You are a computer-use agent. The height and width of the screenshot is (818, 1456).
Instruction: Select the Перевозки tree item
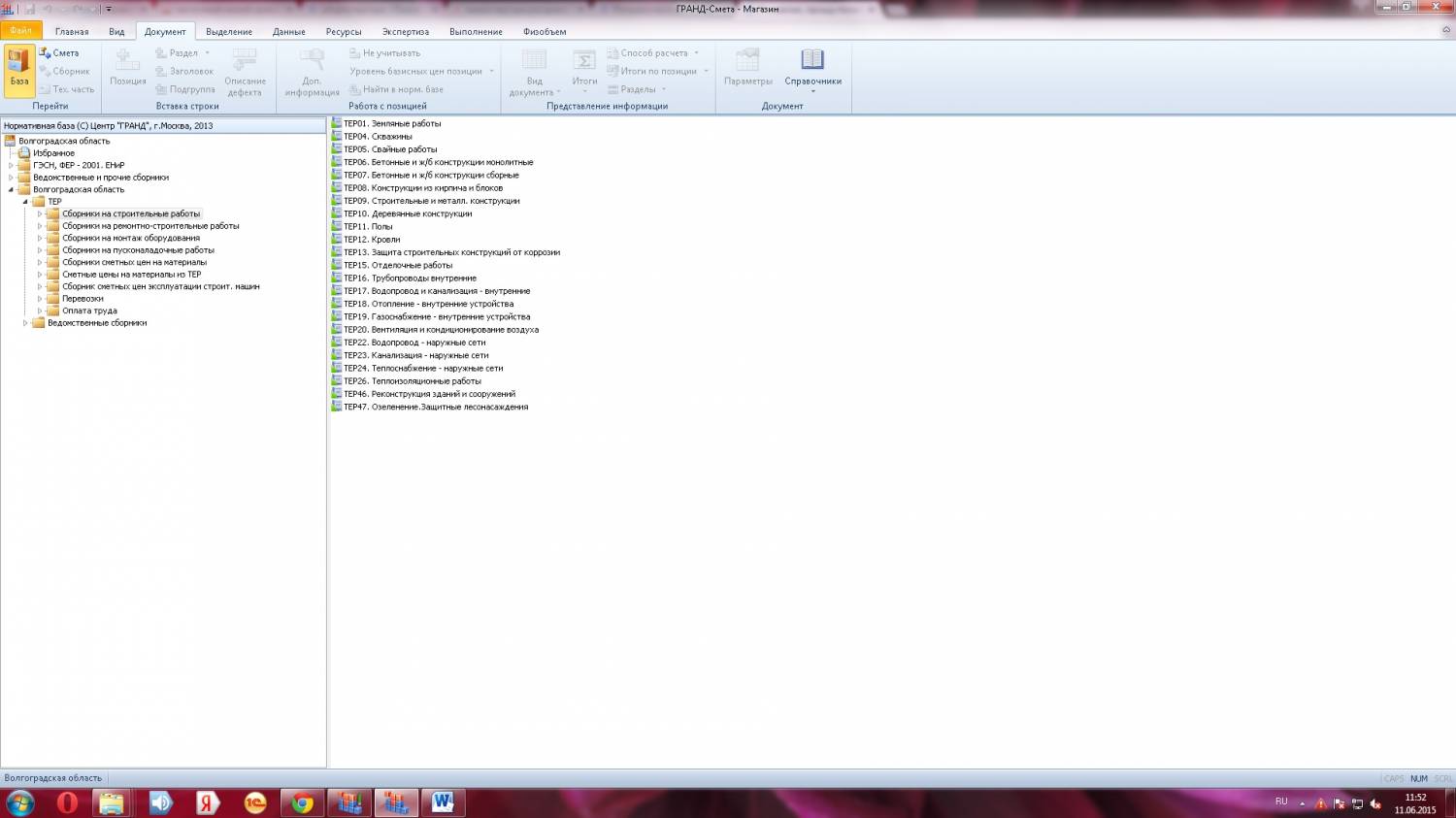tap(83, 299)
